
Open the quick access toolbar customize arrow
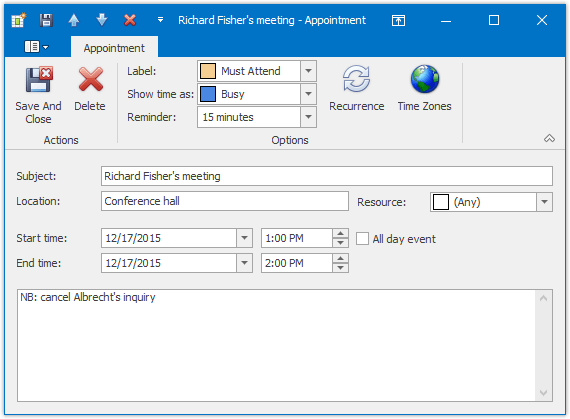tap(160, 20)
